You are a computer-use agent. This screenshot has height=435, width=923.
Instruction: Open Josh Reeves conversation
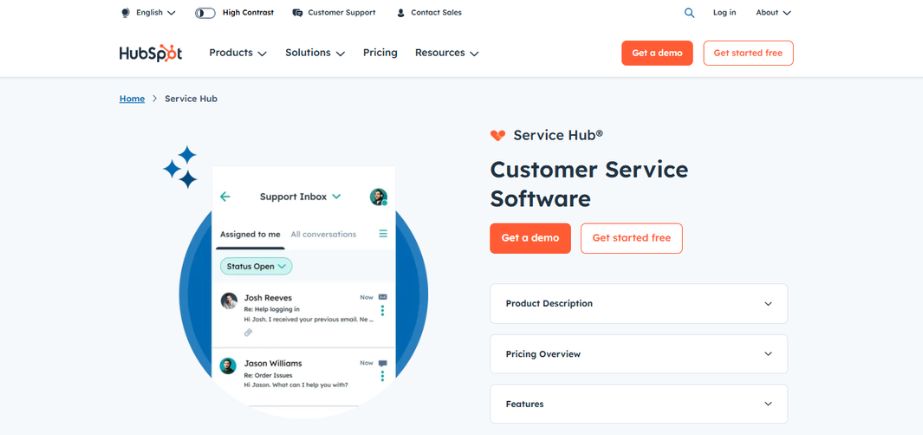pos(304,314)
